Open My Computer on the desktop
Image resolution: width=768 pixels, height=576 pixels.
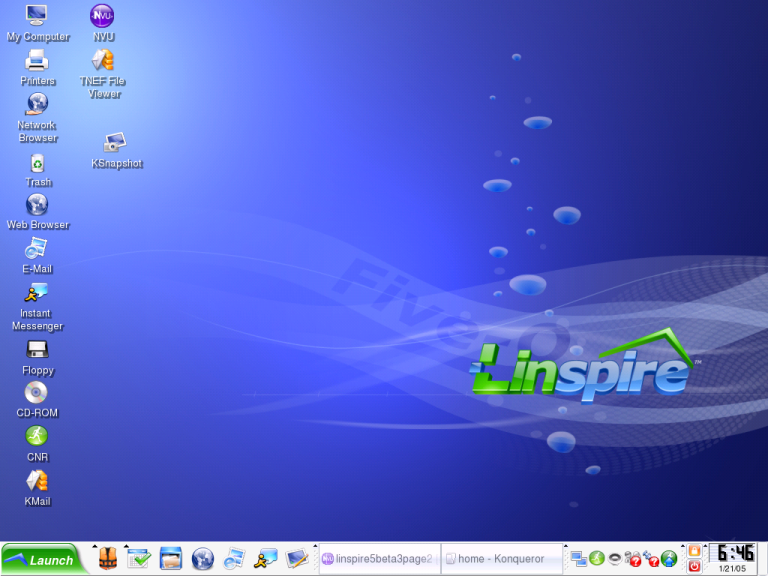[x=37, y=17]
